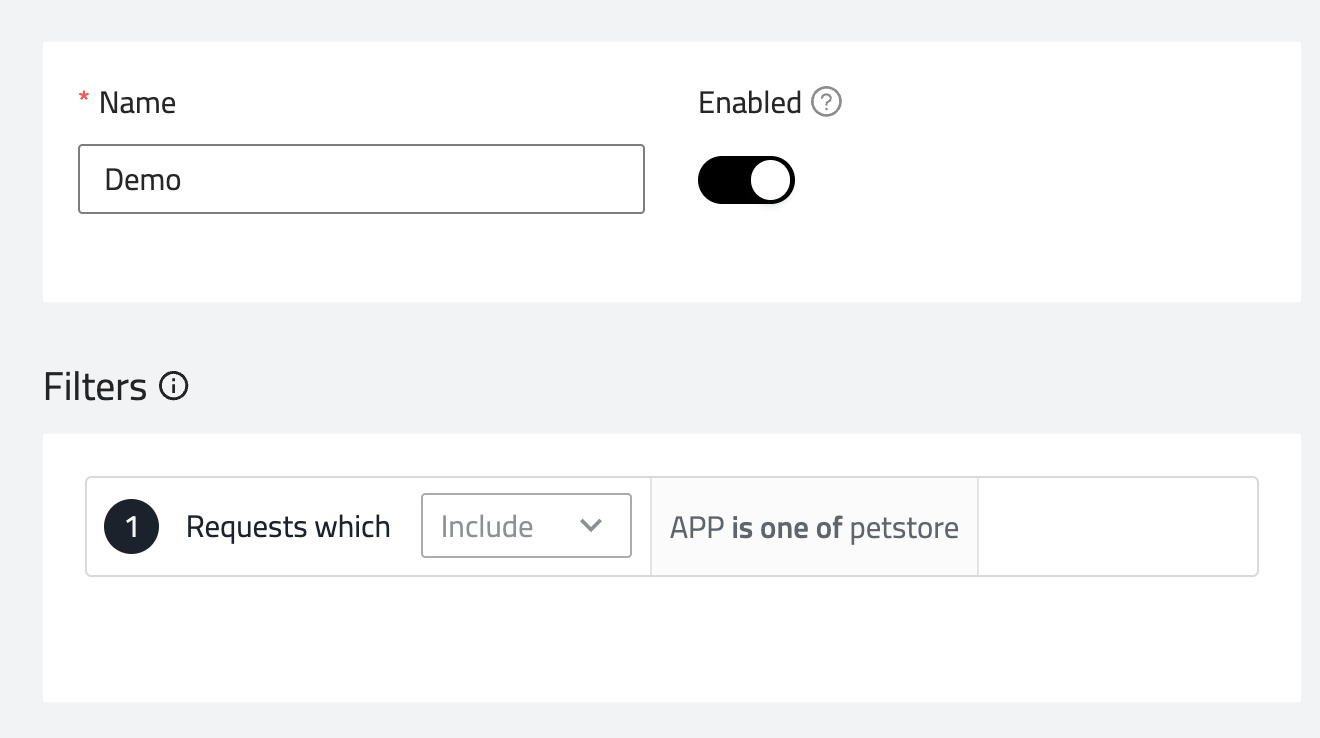Click the chevron arrow in Include dropdown

pos(591,525)
